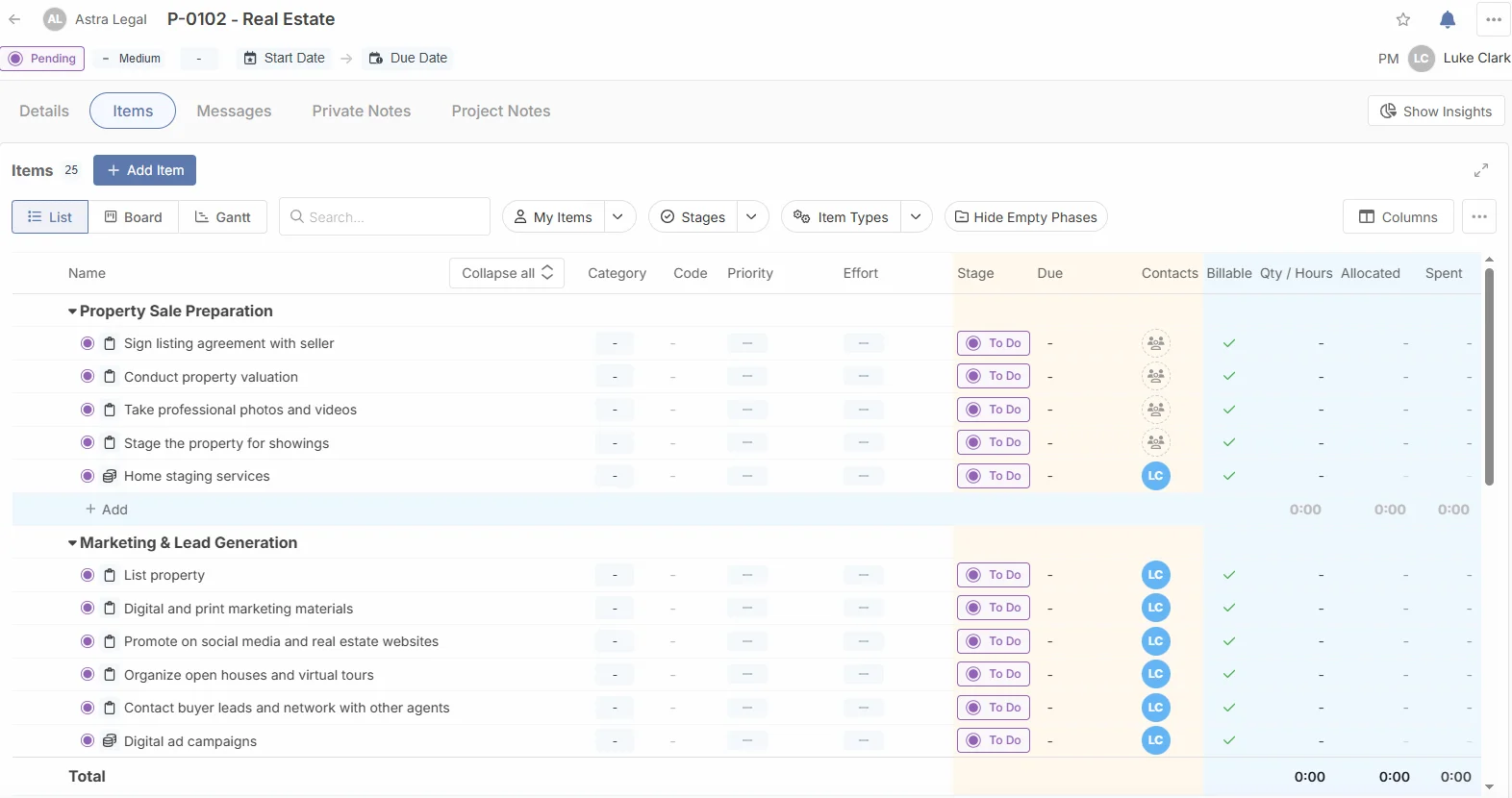
Task: Click the Astra Legal AL avatar
Action: tap(55, 19)
